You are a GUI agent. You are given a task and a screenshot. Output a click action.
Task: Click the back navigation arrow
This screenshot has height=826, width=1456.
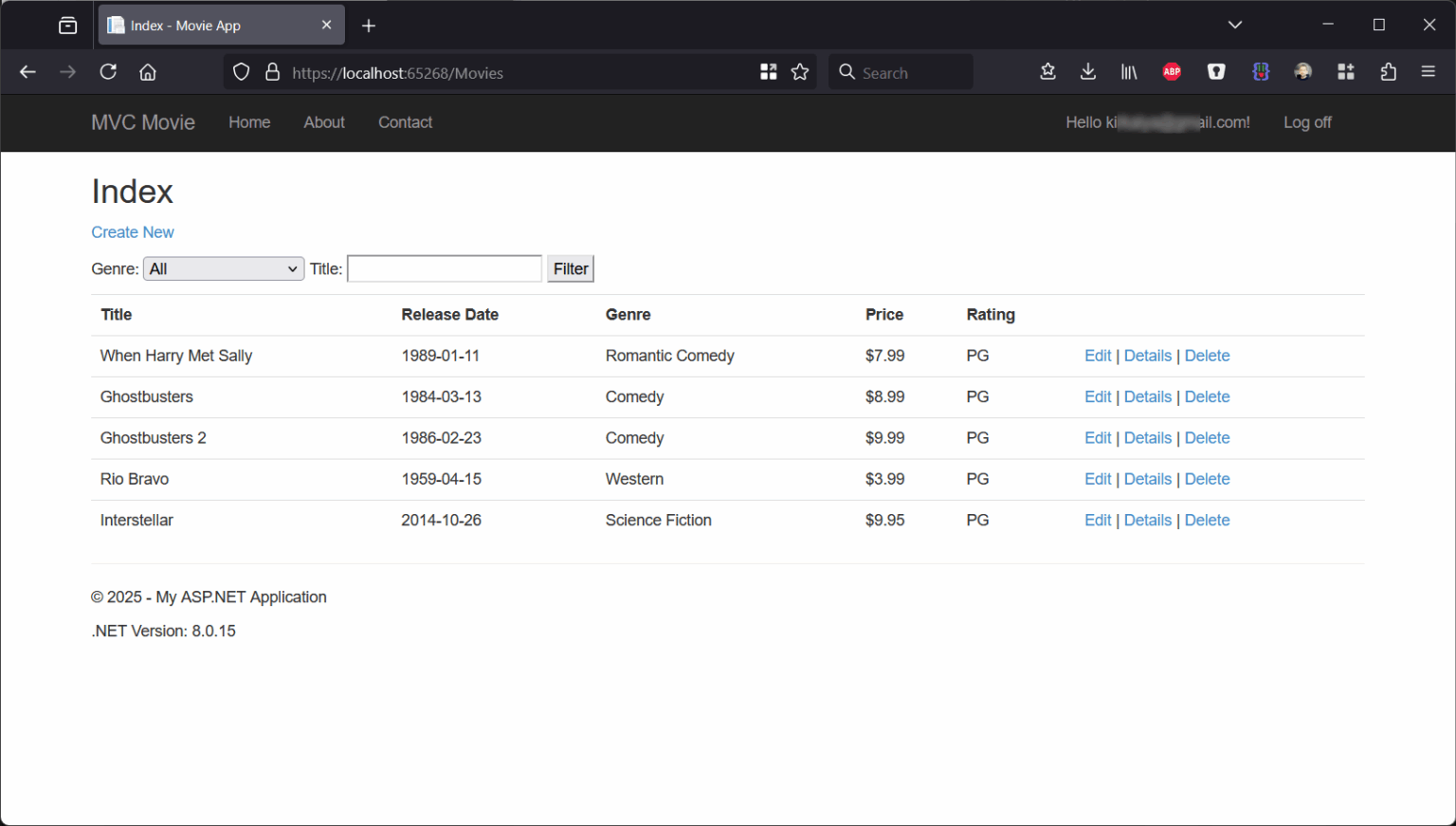click(27, 71)
